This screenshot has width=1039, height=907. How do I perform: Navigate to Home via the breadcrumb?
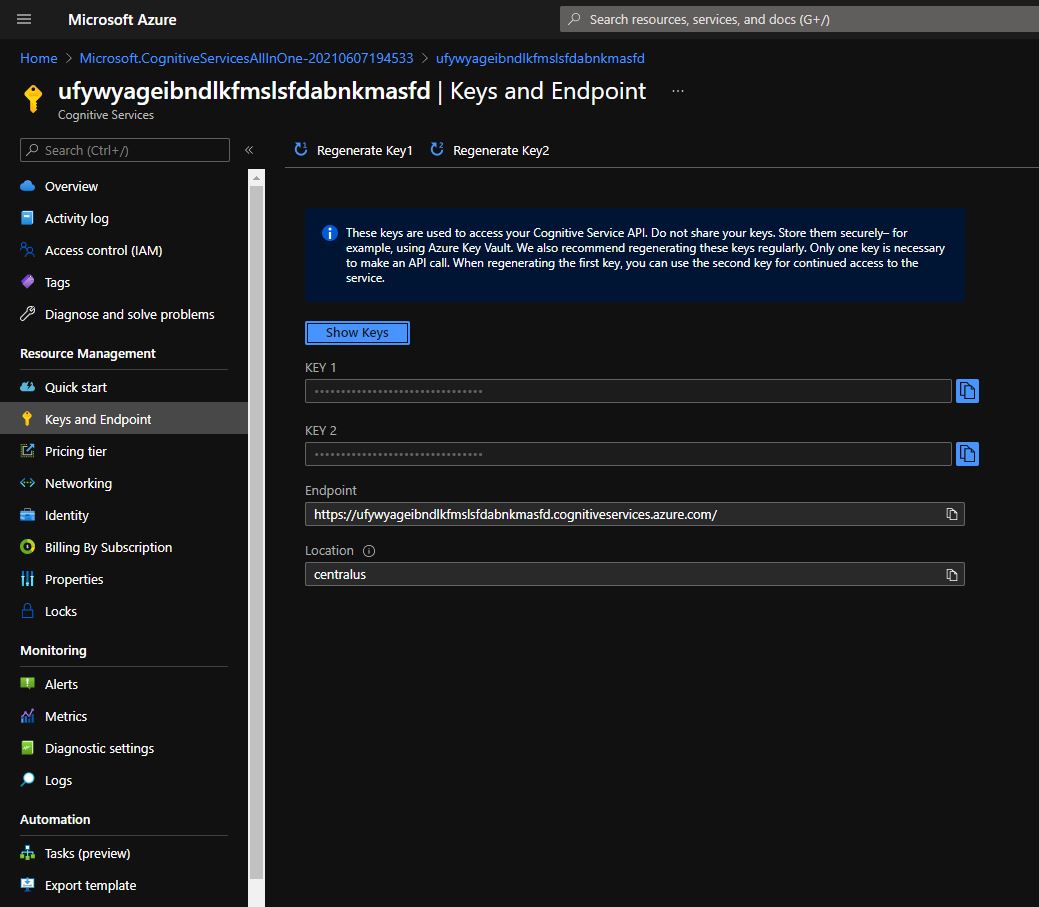pos(38,58)
